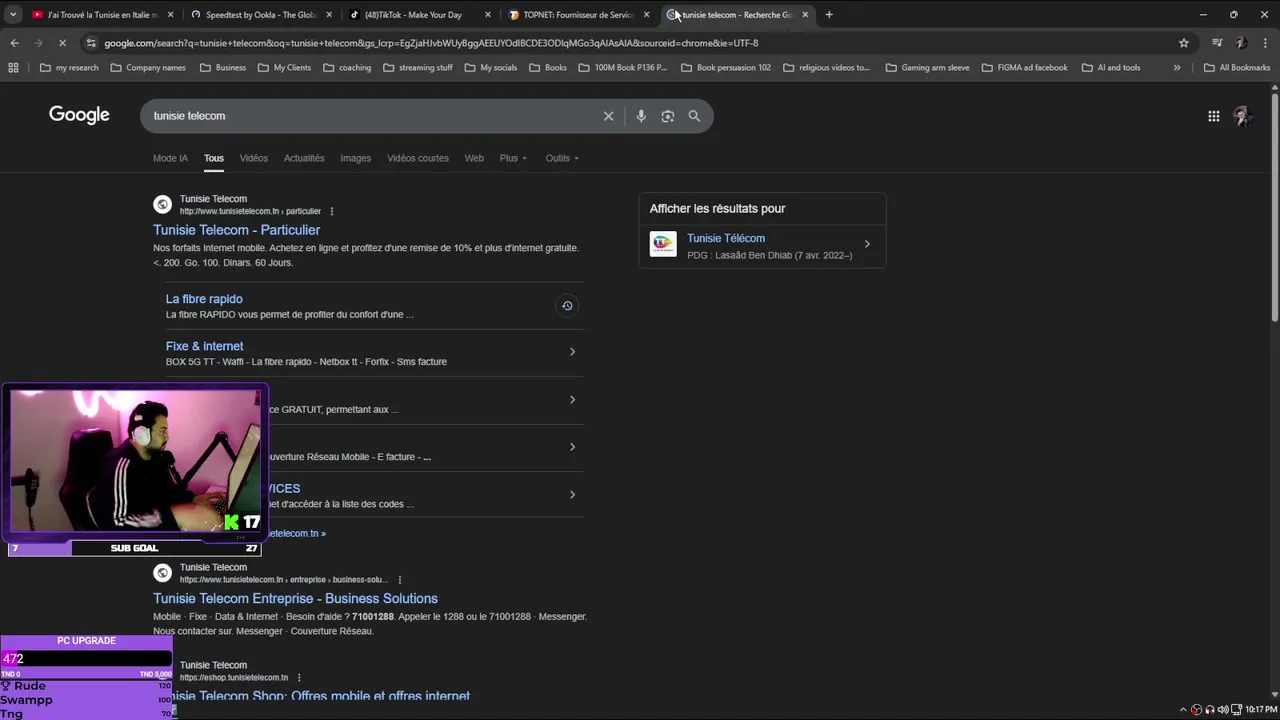Open the my research bookmark folder
Screen dimensions: 1280x720
click(x=69, y=68)
